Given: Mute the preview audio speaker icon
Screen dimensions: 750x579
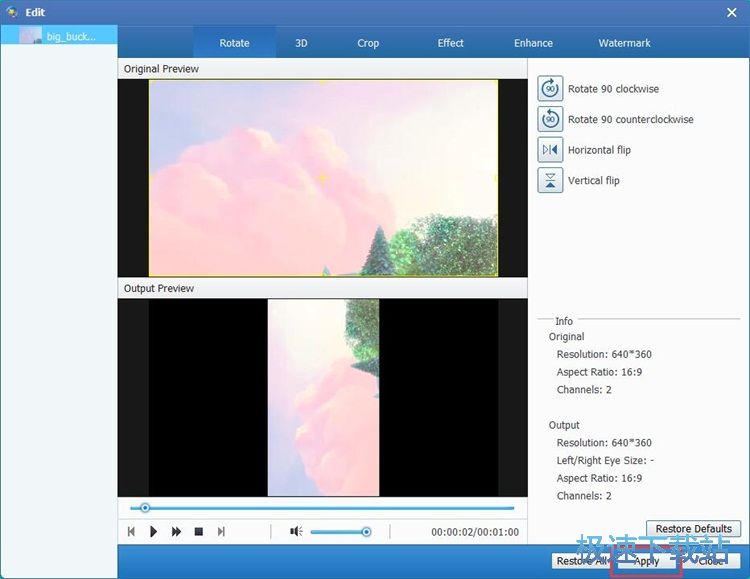Looking at the screenshot, I should pyautogui.click(x=296, y=532).
